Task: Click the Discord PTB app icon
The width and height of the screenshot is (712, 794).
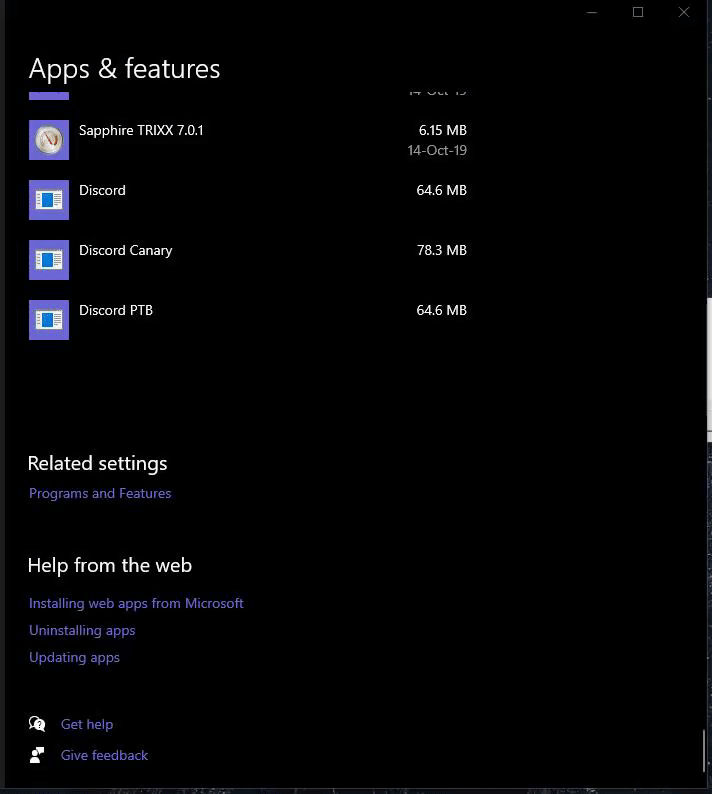Action: [x=49, y=320]
